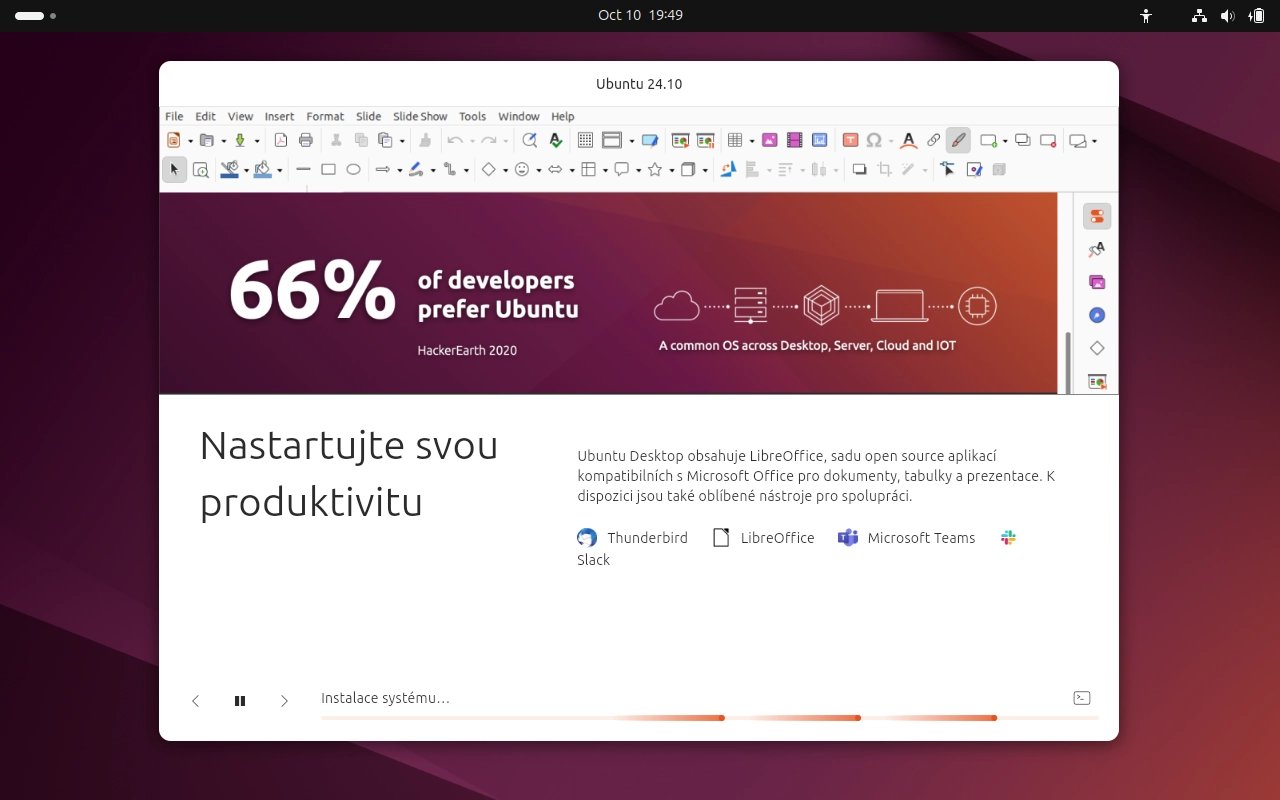Open the sidebar Gallery panel icon
The width and height of the screenshot is (1280, 800).
coord(1097,282)
